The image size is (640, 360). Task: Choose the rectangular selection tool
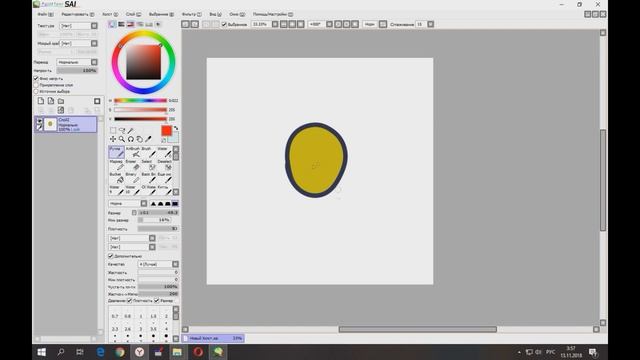(x=113, y=130)
